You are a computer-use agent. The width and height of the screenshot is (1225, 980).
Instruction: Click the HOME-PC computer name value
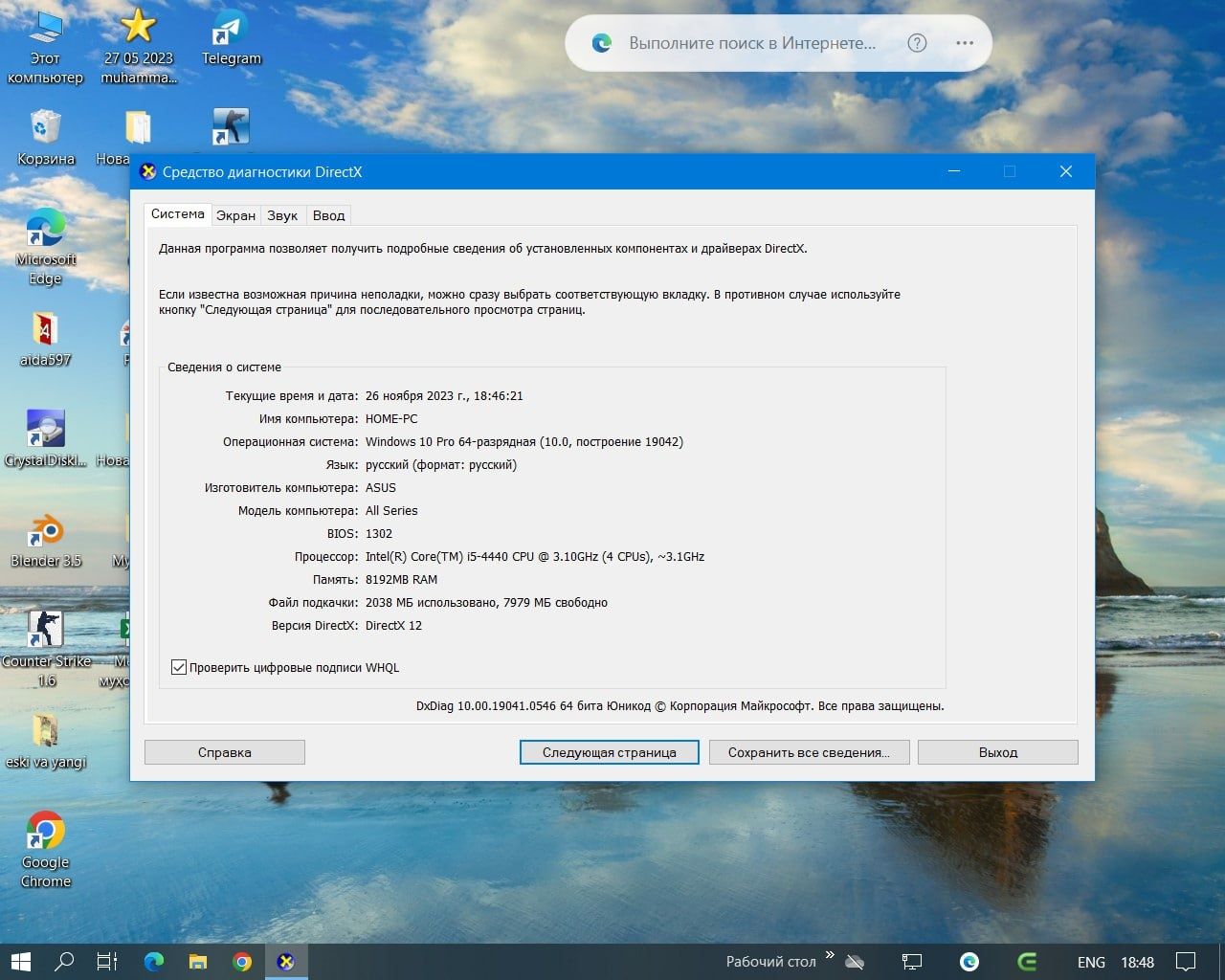(391, 418)
